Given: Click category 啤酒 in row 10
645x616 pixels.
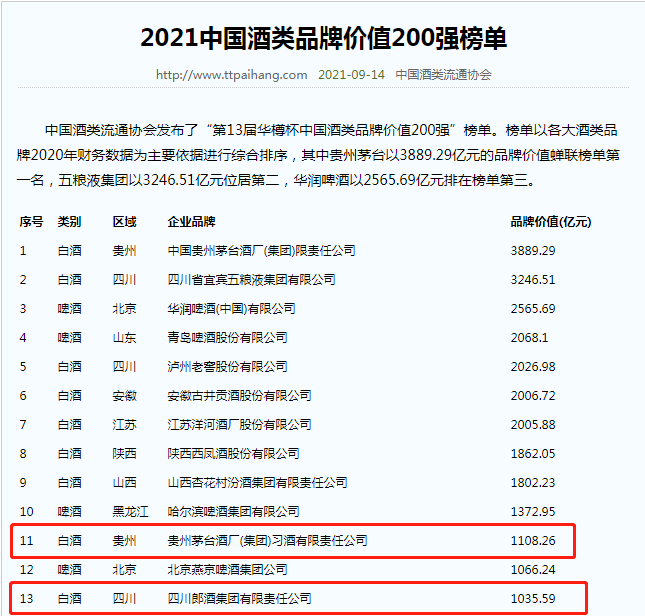Looking at the screenshot, I should tap(70, 512).
